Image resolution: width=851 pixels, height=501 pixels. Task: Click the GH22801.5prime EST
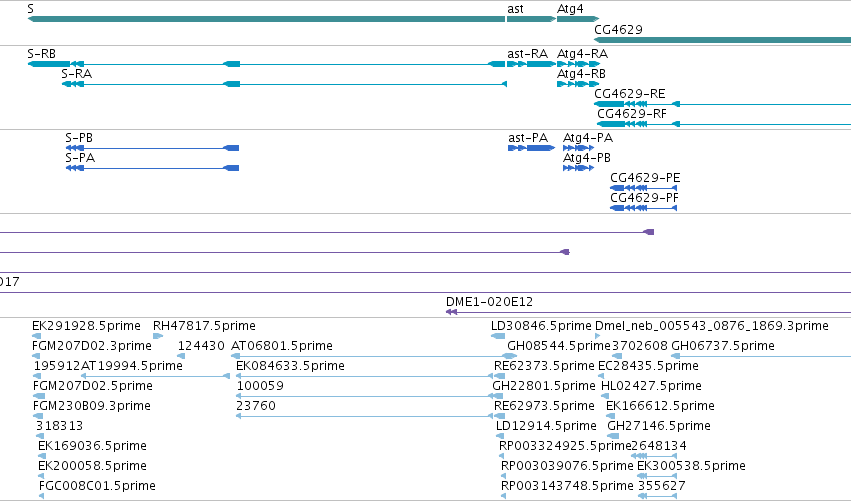[x=498, y=396]
